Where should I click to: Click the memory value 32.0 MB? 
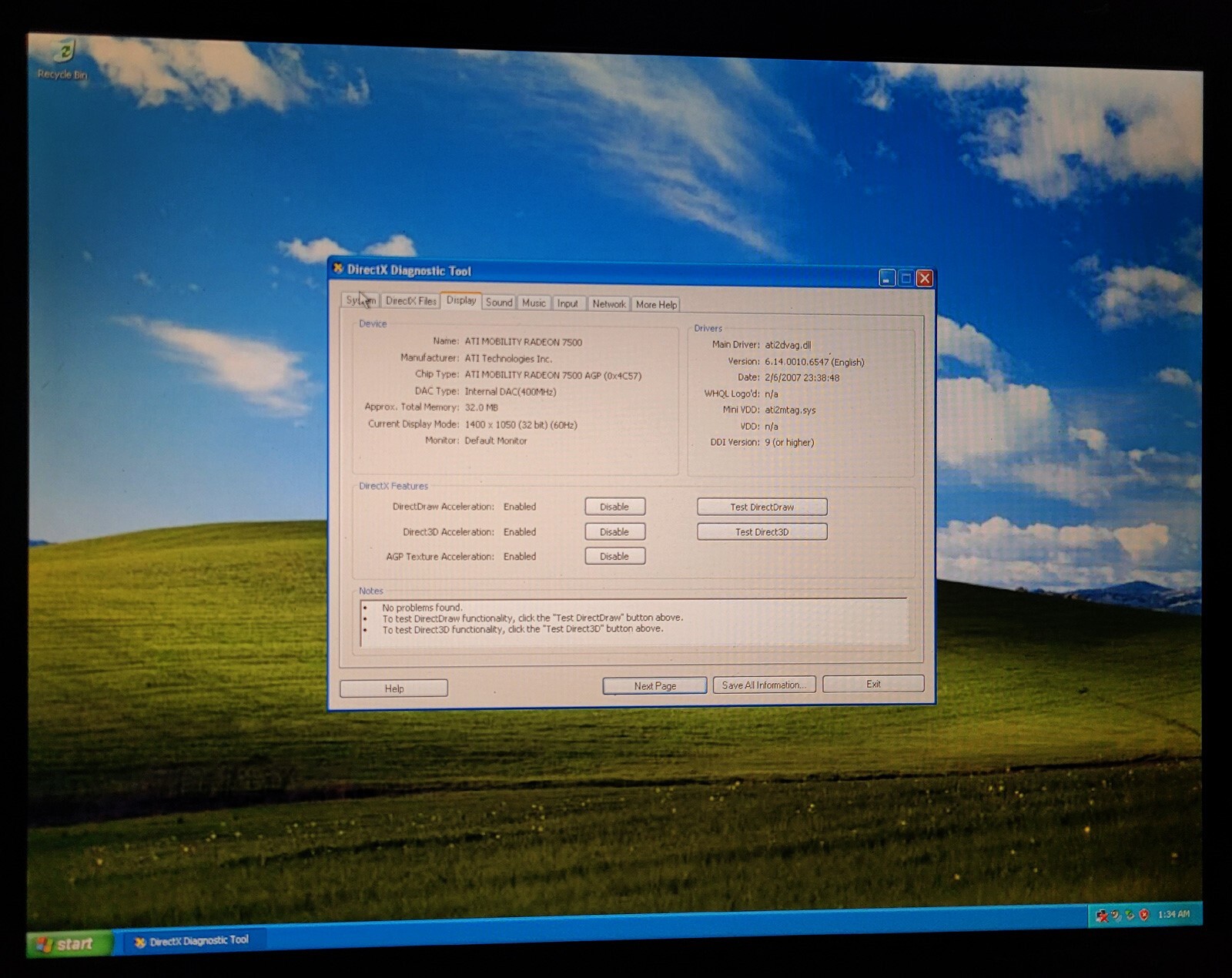(x=481, y=407)
